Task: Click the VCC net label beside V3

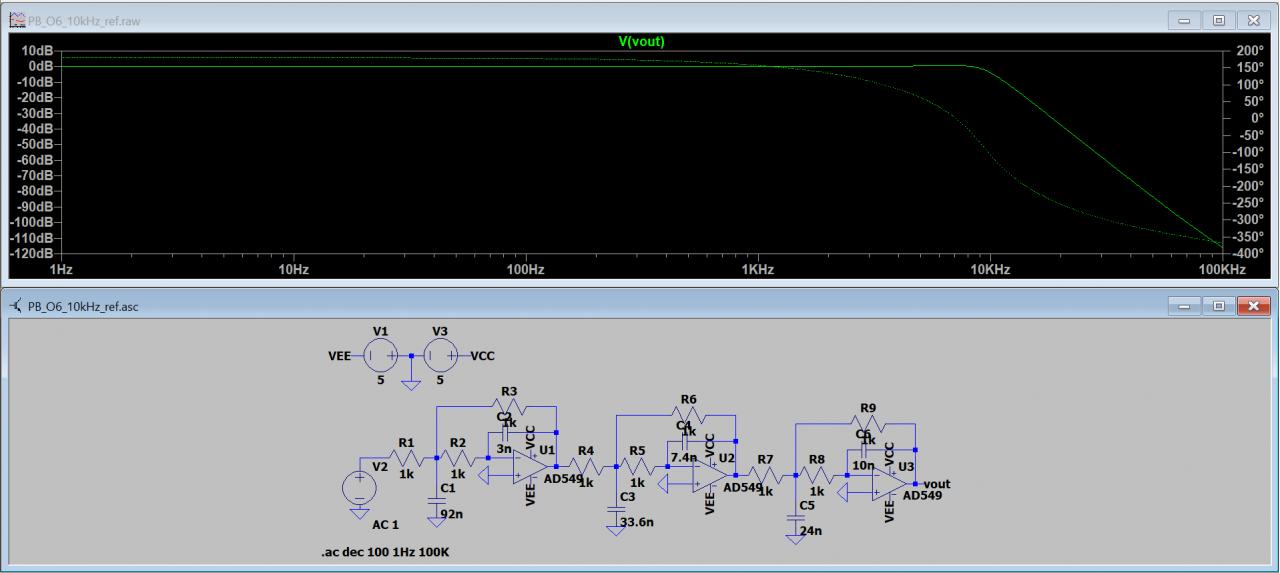Action: click(482, 356)
